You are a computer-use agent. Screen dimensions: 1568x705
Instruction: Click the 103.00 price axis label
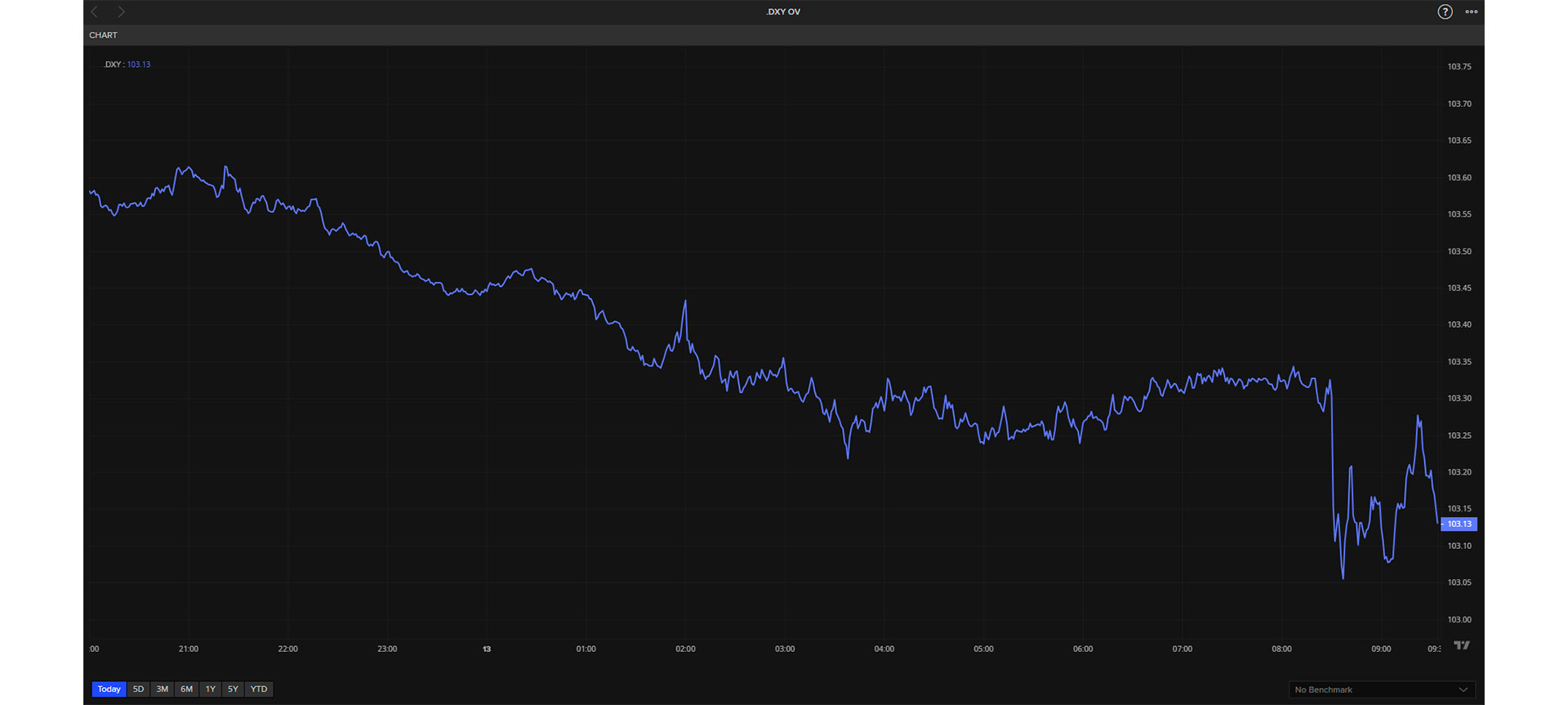(x=1459, y=620)
